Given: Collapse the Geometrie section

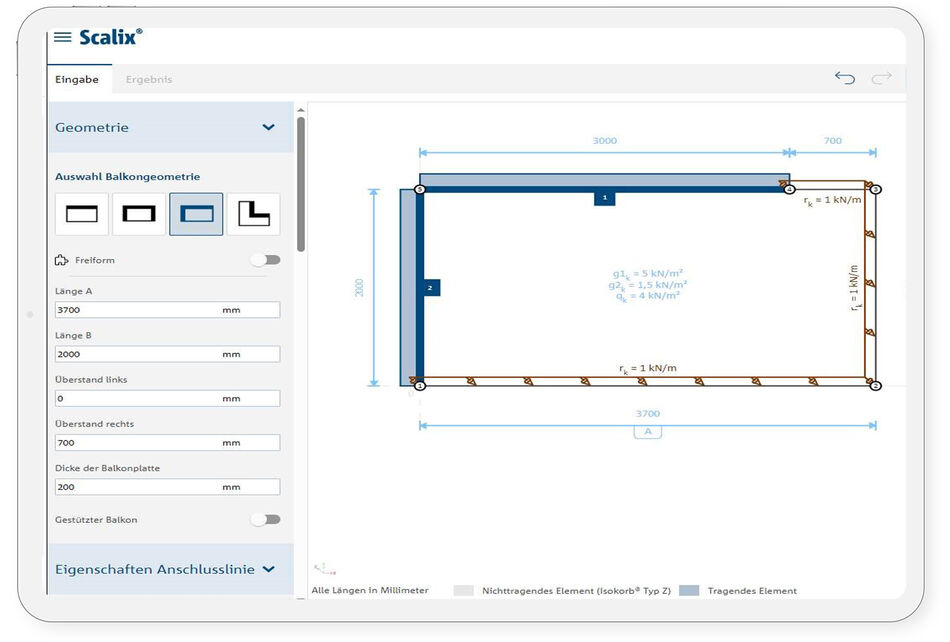Looking at the screenshot, I should click(x=268, y=128).
